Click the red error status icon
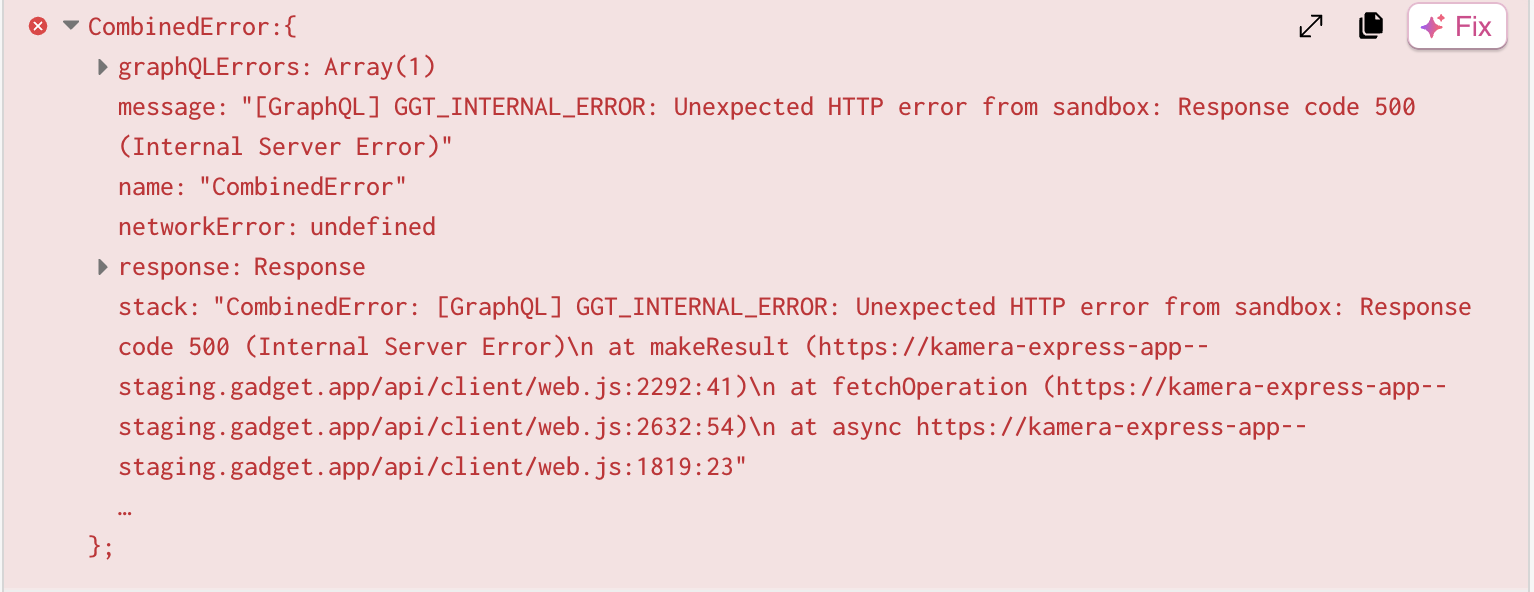The image size is (1534, 592). pyautogui.click(x=38, y=26)
